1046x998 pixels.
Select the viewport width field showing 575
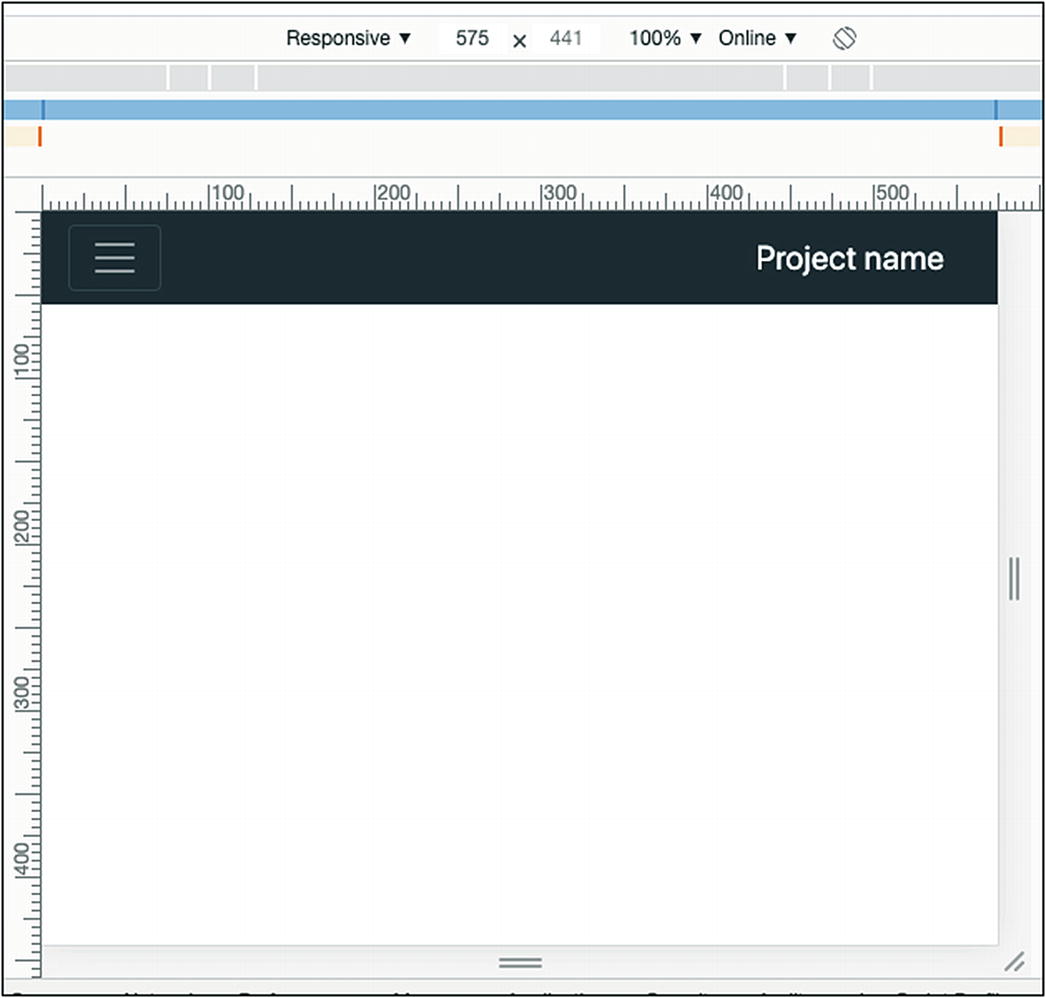pos(472,39)
